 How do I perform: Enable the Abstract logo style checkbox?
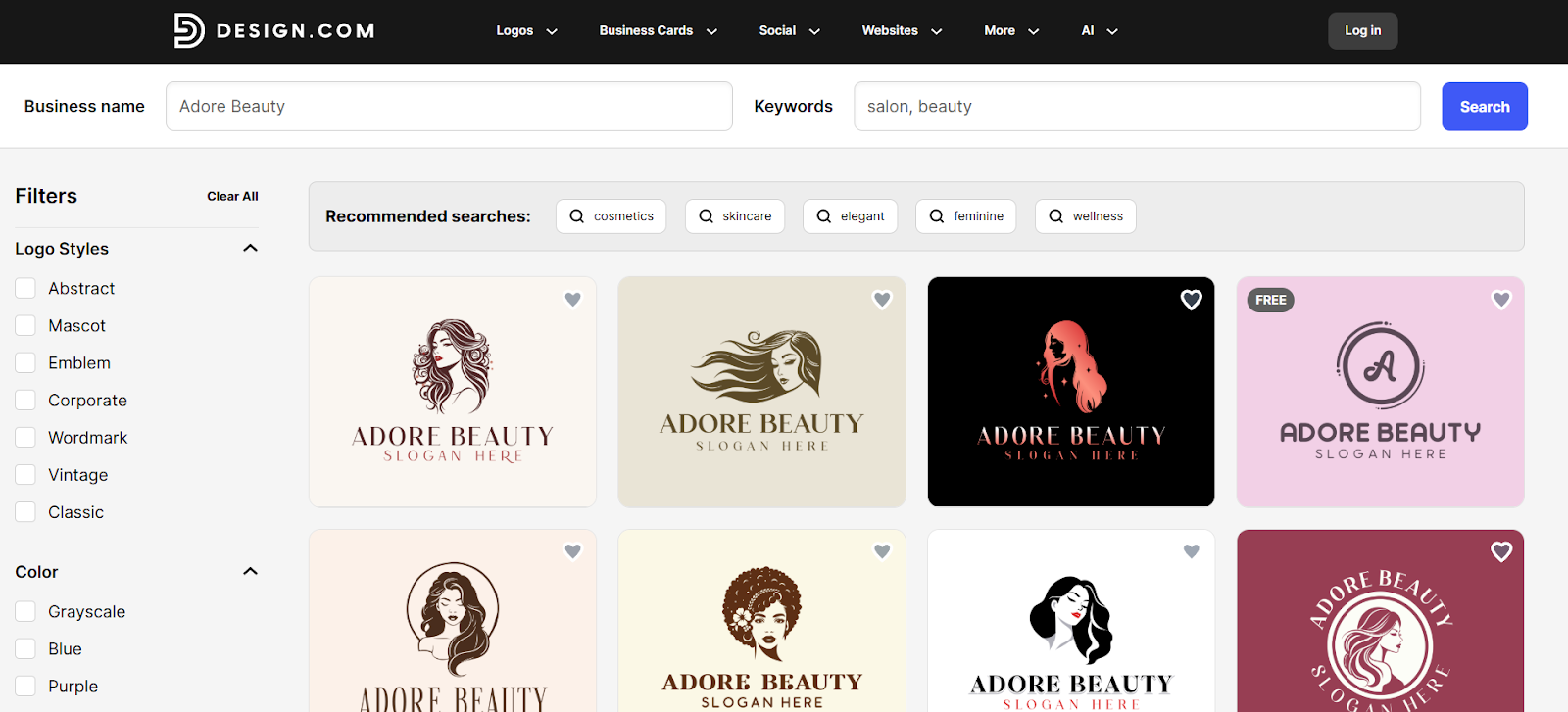click(25, 289)
